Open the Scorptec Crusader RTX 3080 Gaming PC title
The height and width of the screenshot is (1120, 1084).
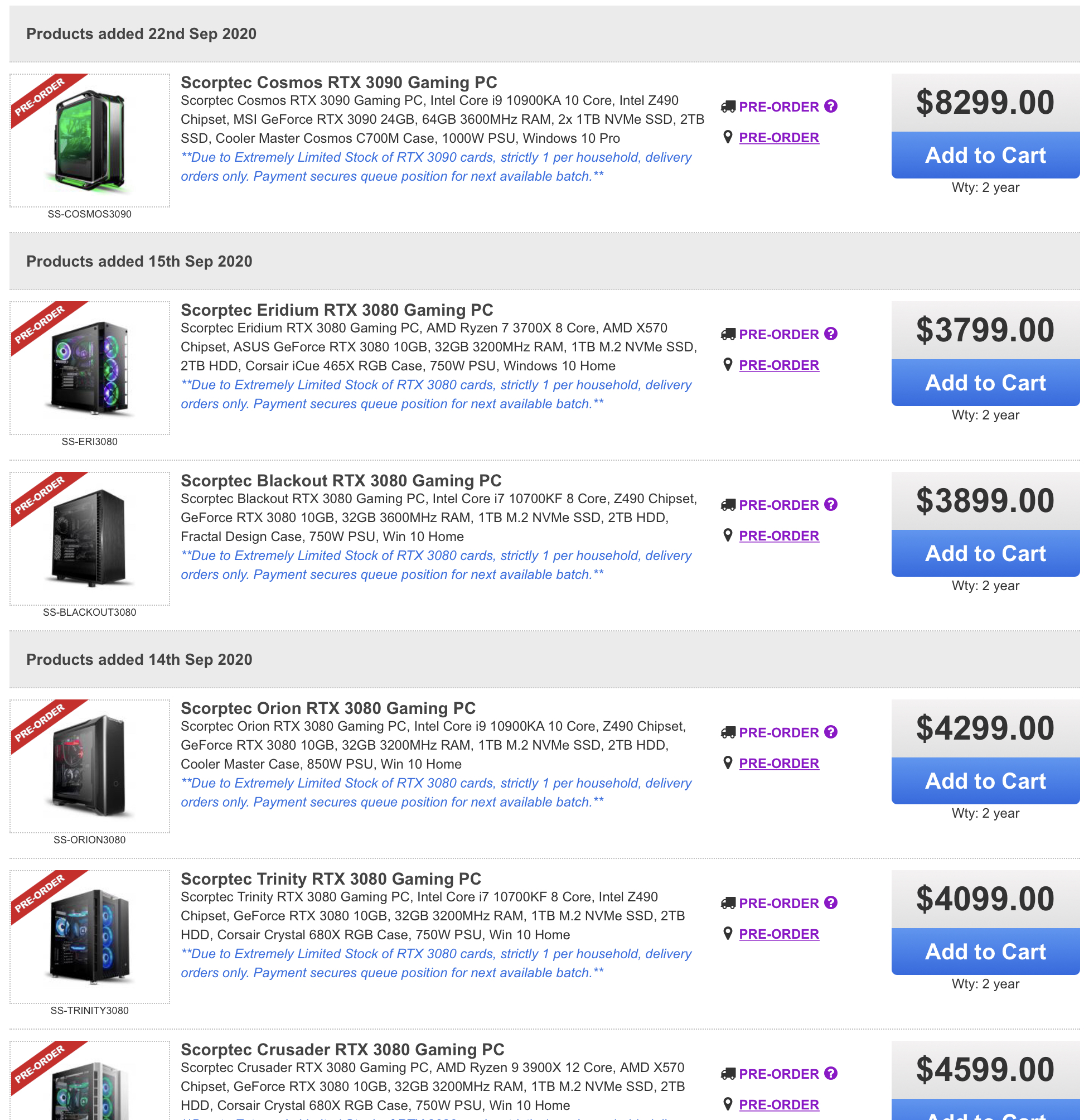pos(342,1050)
